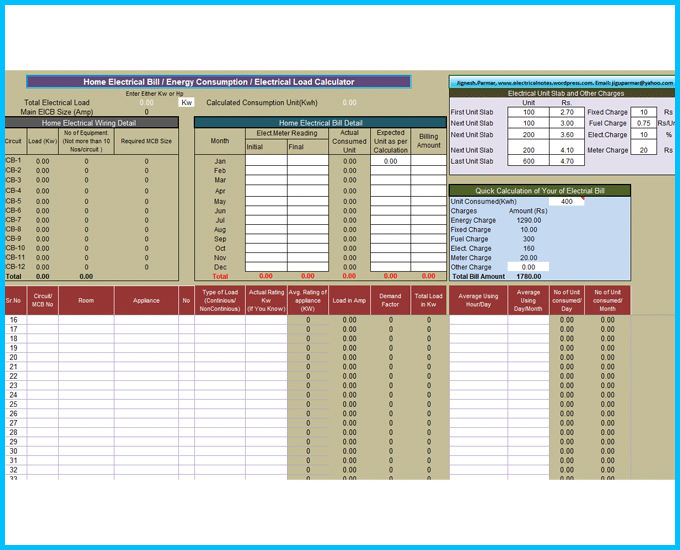Click the First Unit Slab rate 2.70

pos(567,112)
